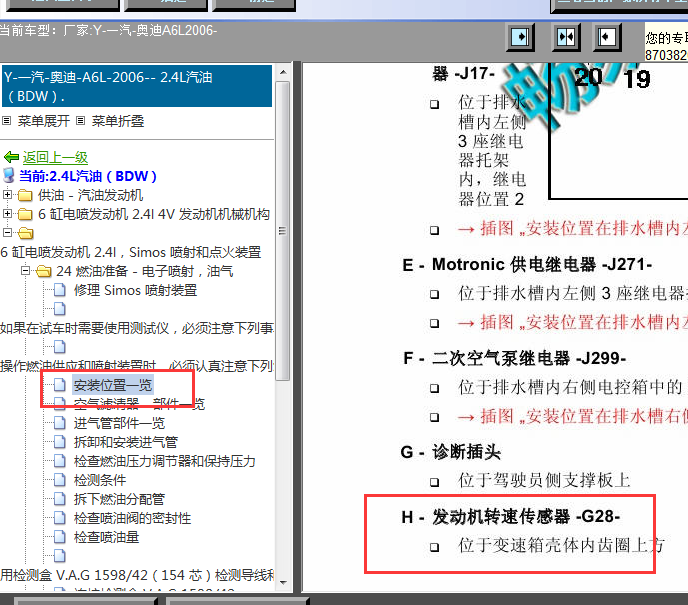Image resolution: width=688 pixels, height=605 pixels.
Task: Follow red 插图 link under Motronic -J271-
Action: click(x=572, y=322)
